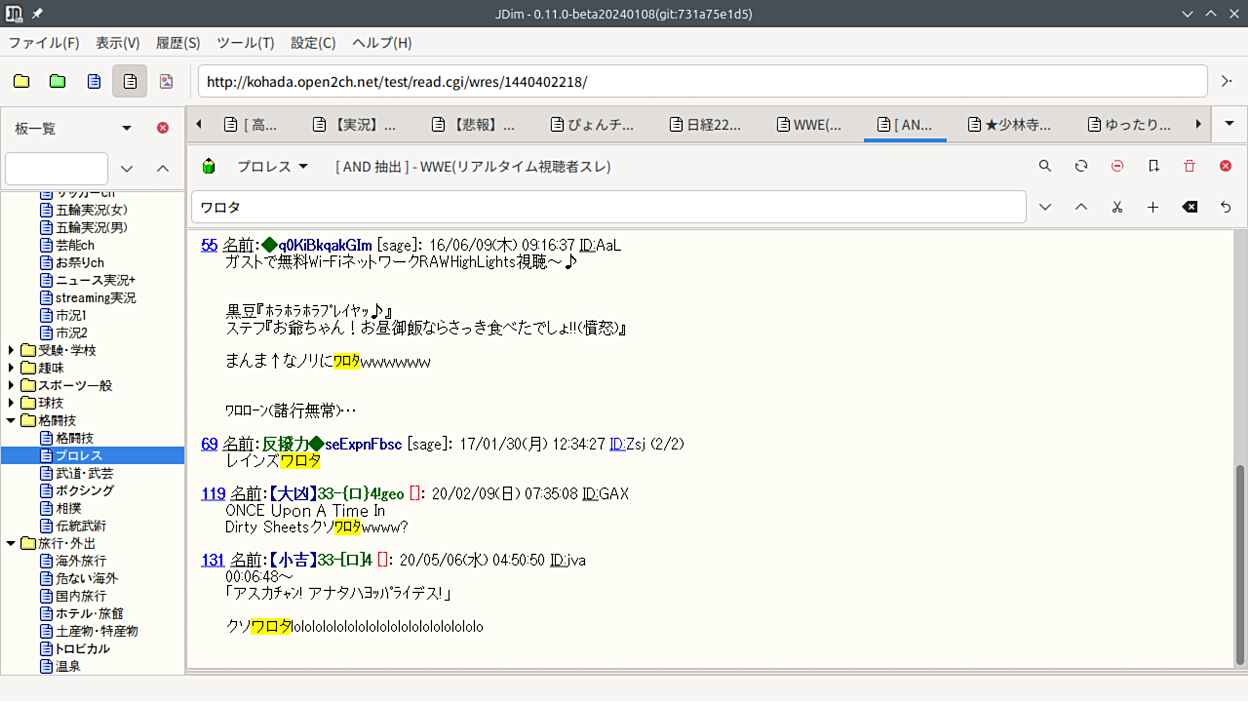Clear search highlight with backspace icon
This screenshot has height=702, width=1248.
pos(1189,207)
